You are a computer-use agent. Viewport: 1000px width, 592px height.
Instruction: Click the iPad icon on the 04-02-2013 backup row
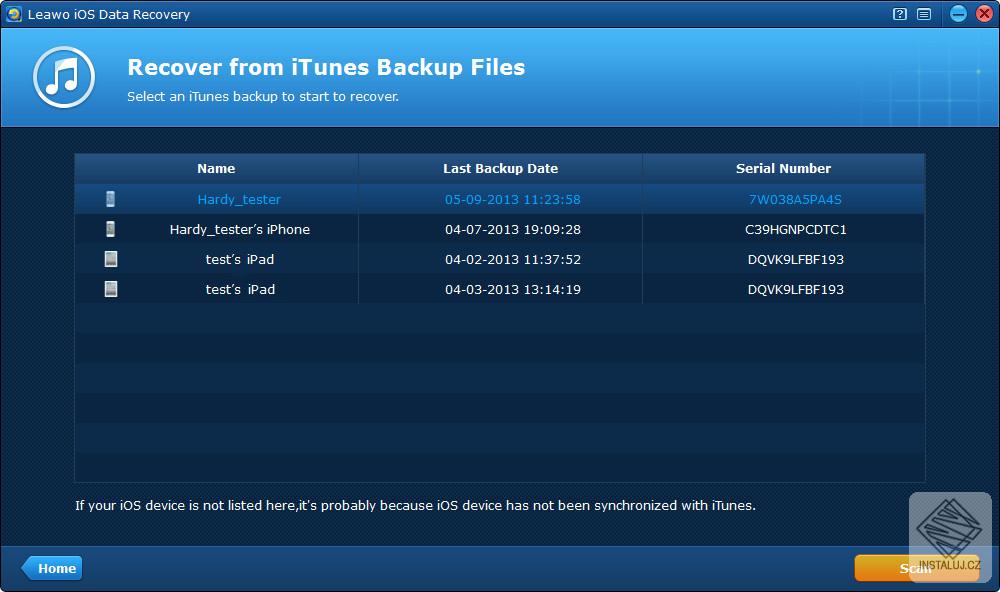[110, 258]
